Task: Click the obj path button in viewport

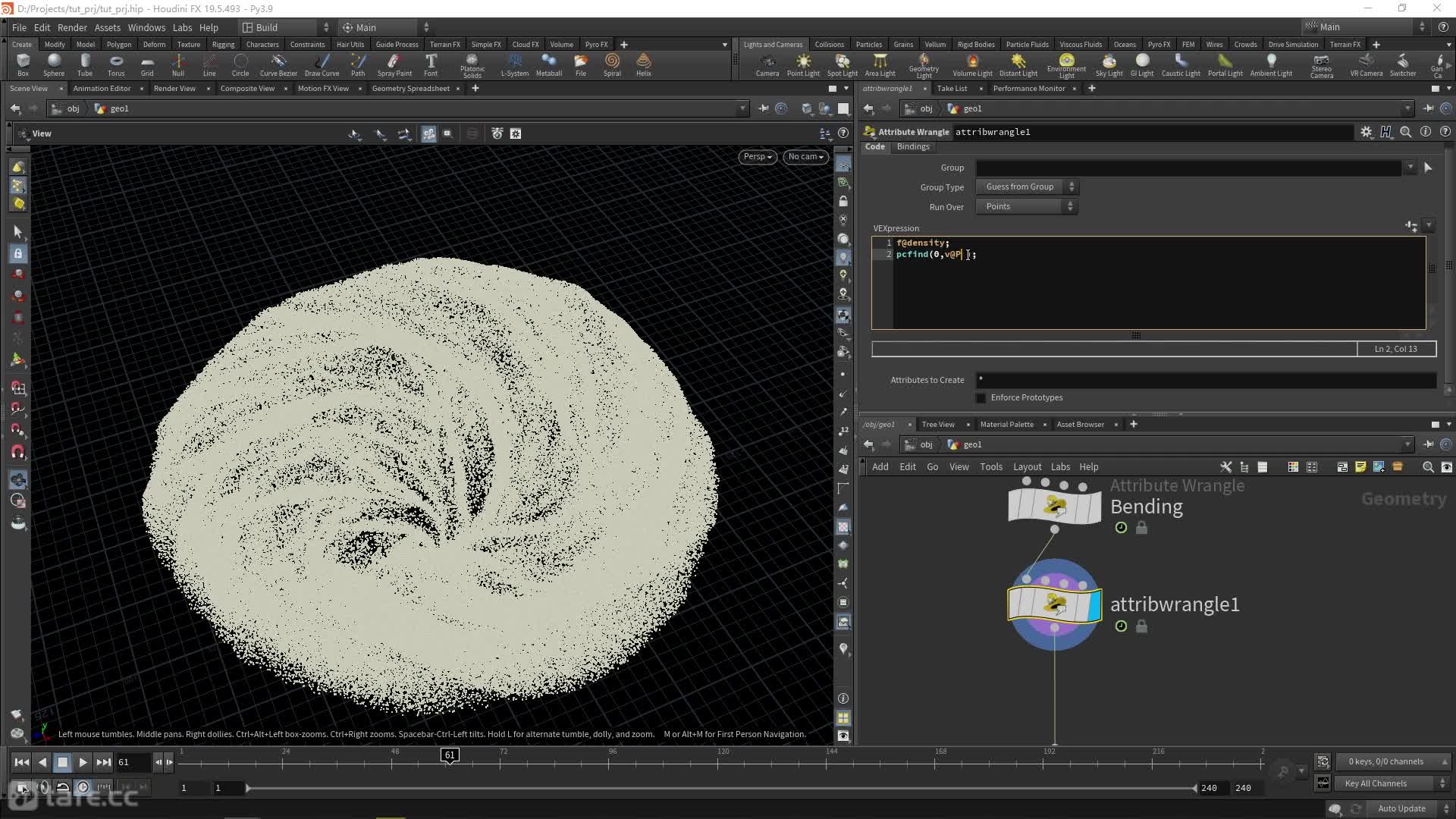Action: (67, 108)
